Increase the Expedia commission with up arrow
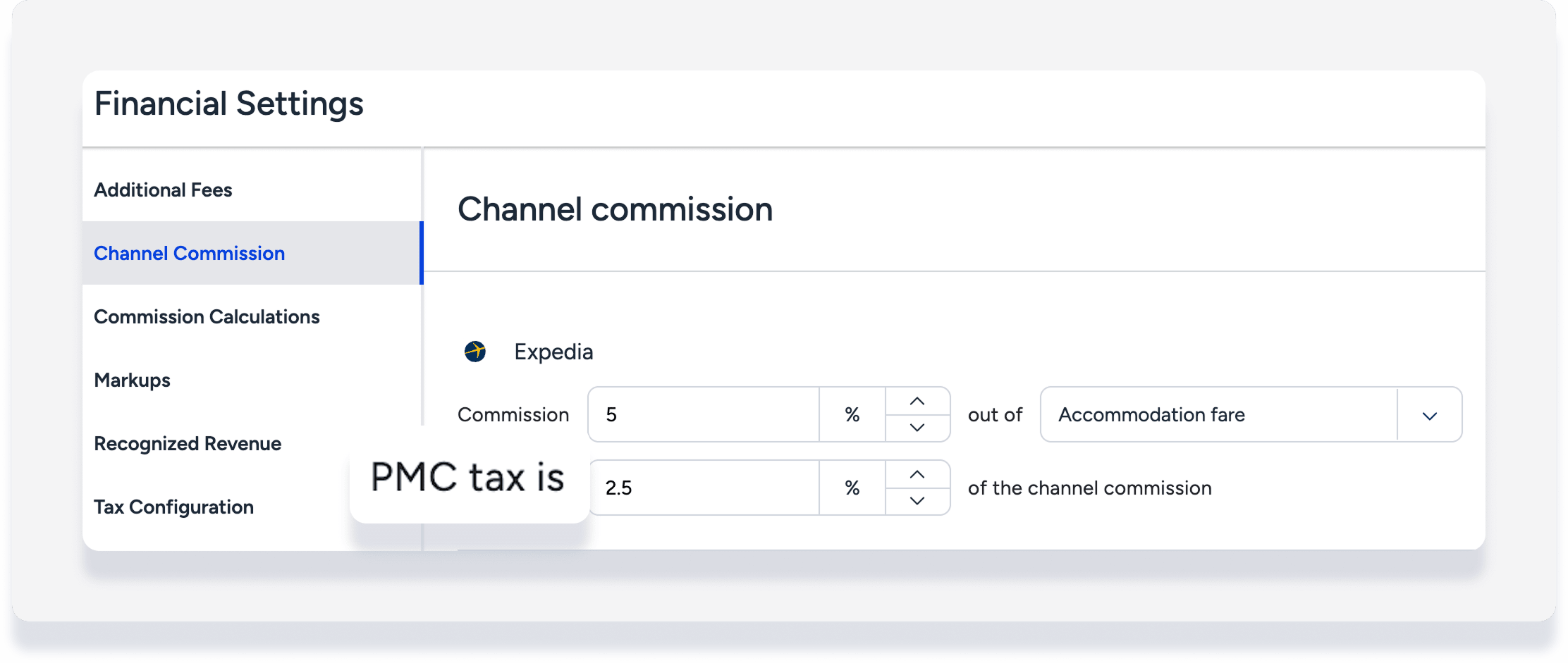The height and width of the screenshot is (663, 1568). (917, 401)
